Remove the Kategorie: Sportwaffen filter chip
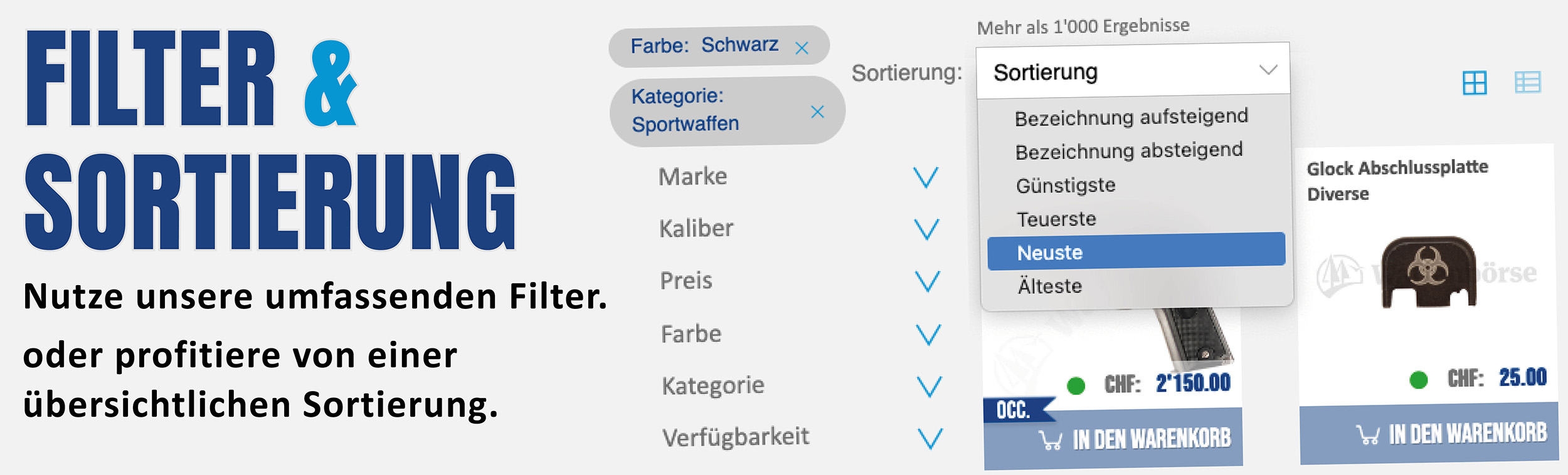Image resolution: width=1568 pixels, height=475 pixels. coord(817,112)
